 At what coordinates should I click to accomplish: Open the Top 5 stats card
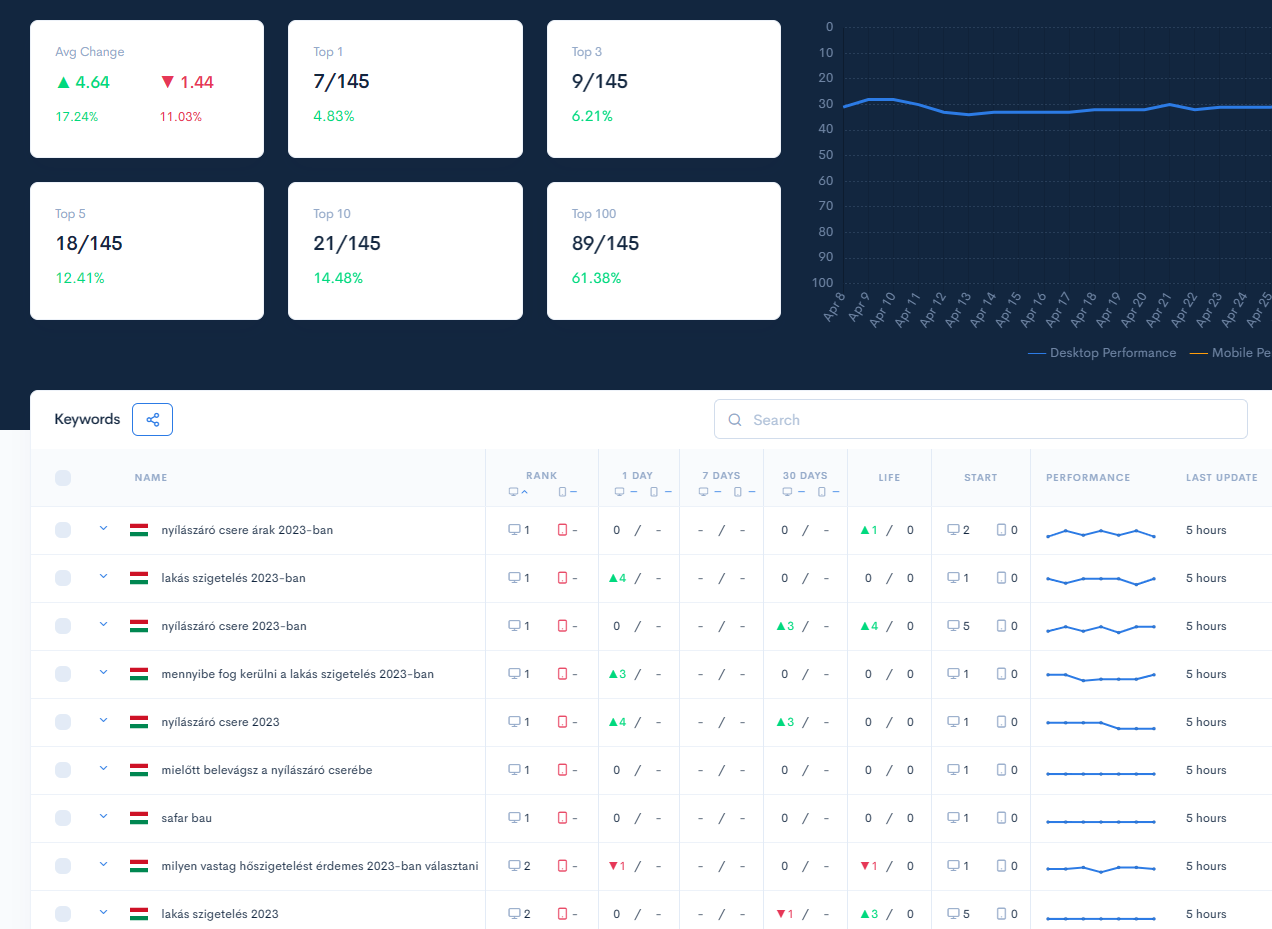(x=147, y=251)
